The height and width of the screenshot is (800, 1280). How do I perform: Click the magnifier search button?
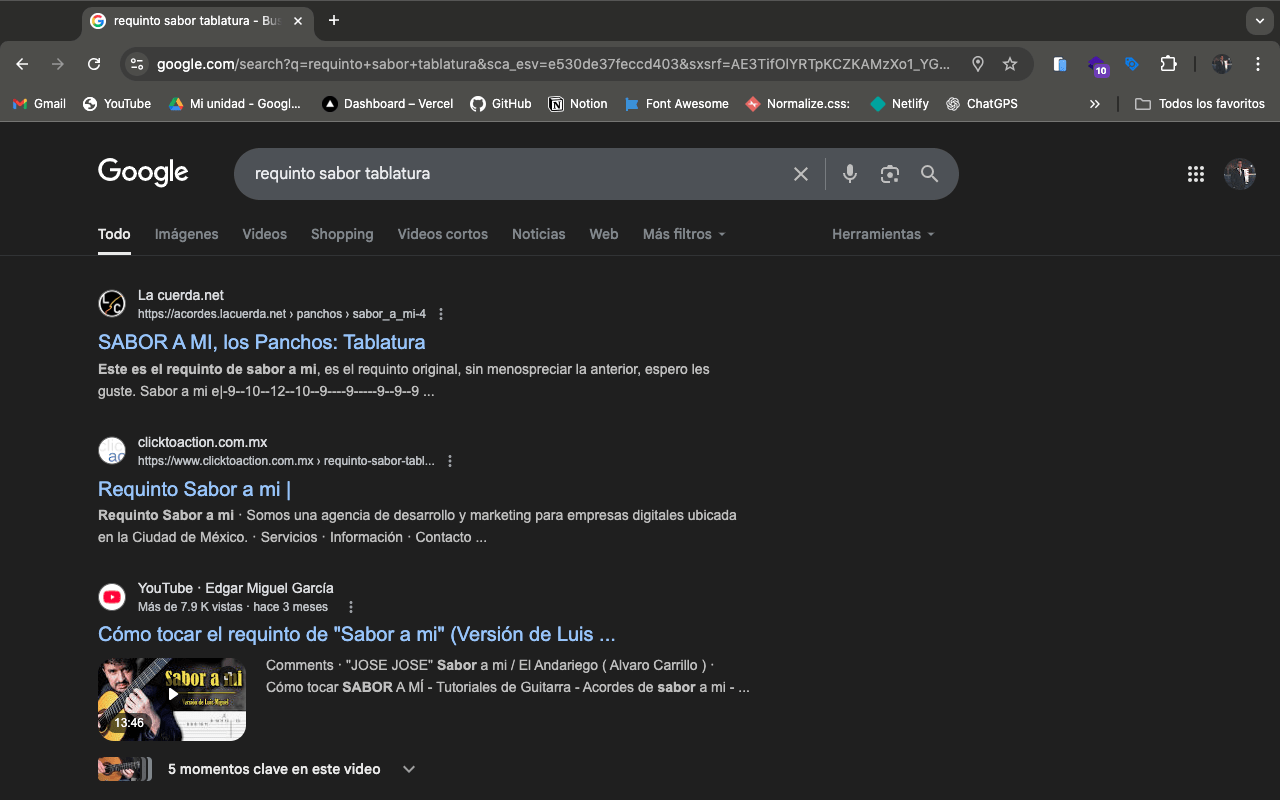click(x=930, y=174)
